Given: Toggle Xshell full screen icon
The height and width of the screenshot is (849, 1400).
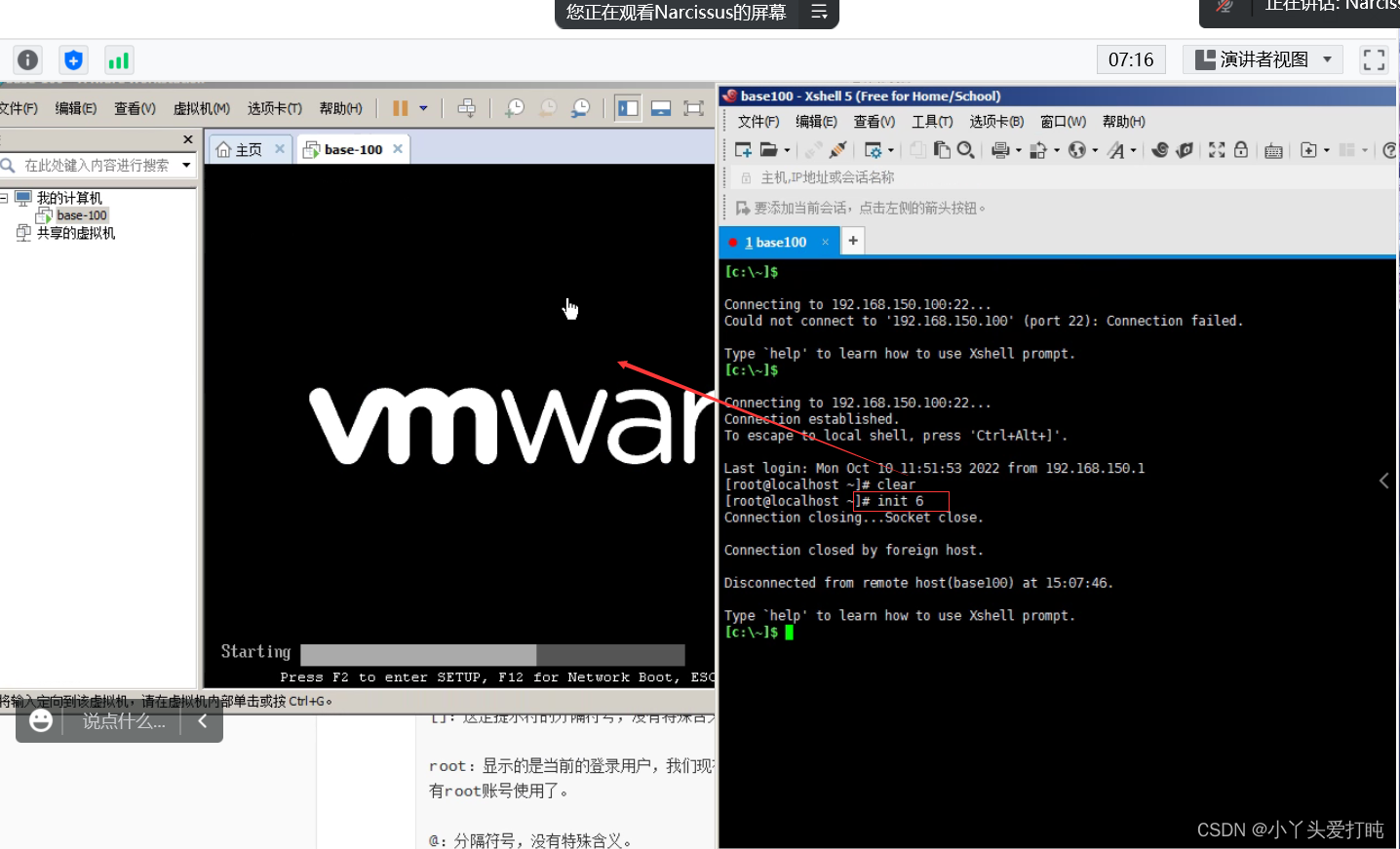Looking at the screenshot, I should coord(1217,150).
